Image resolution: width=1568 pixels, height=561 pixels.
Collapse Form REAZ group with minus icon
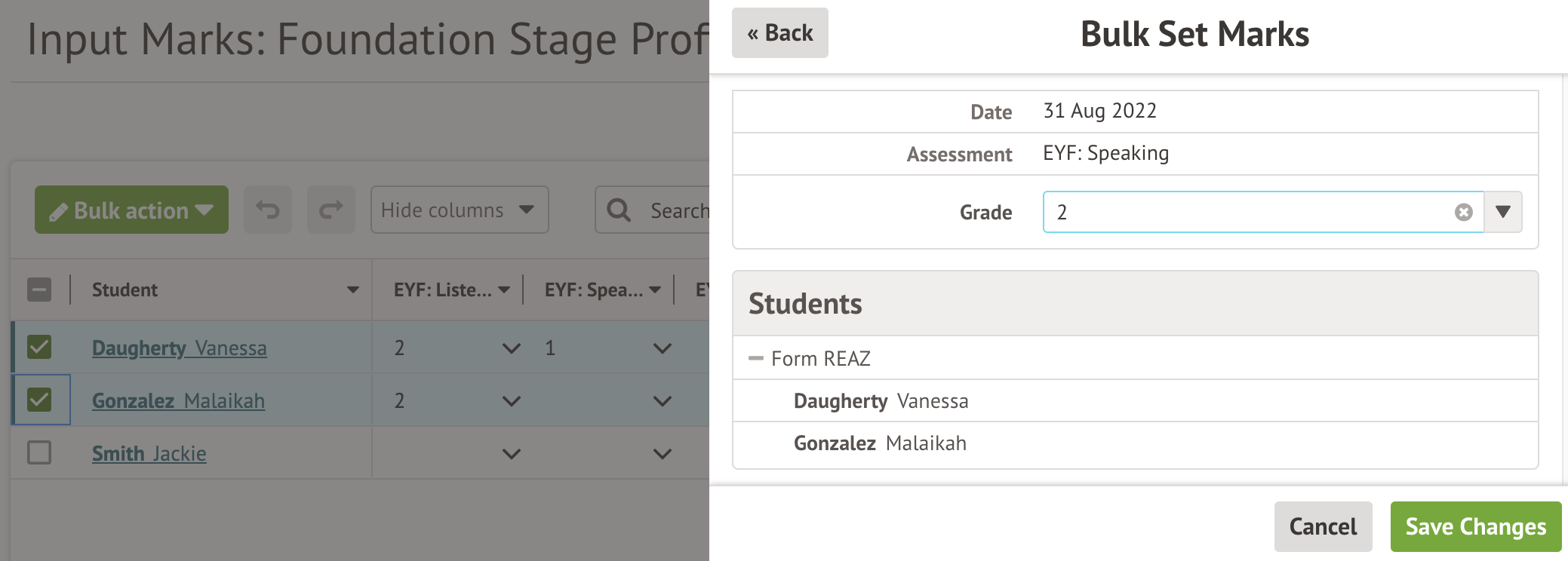(755, 358)
